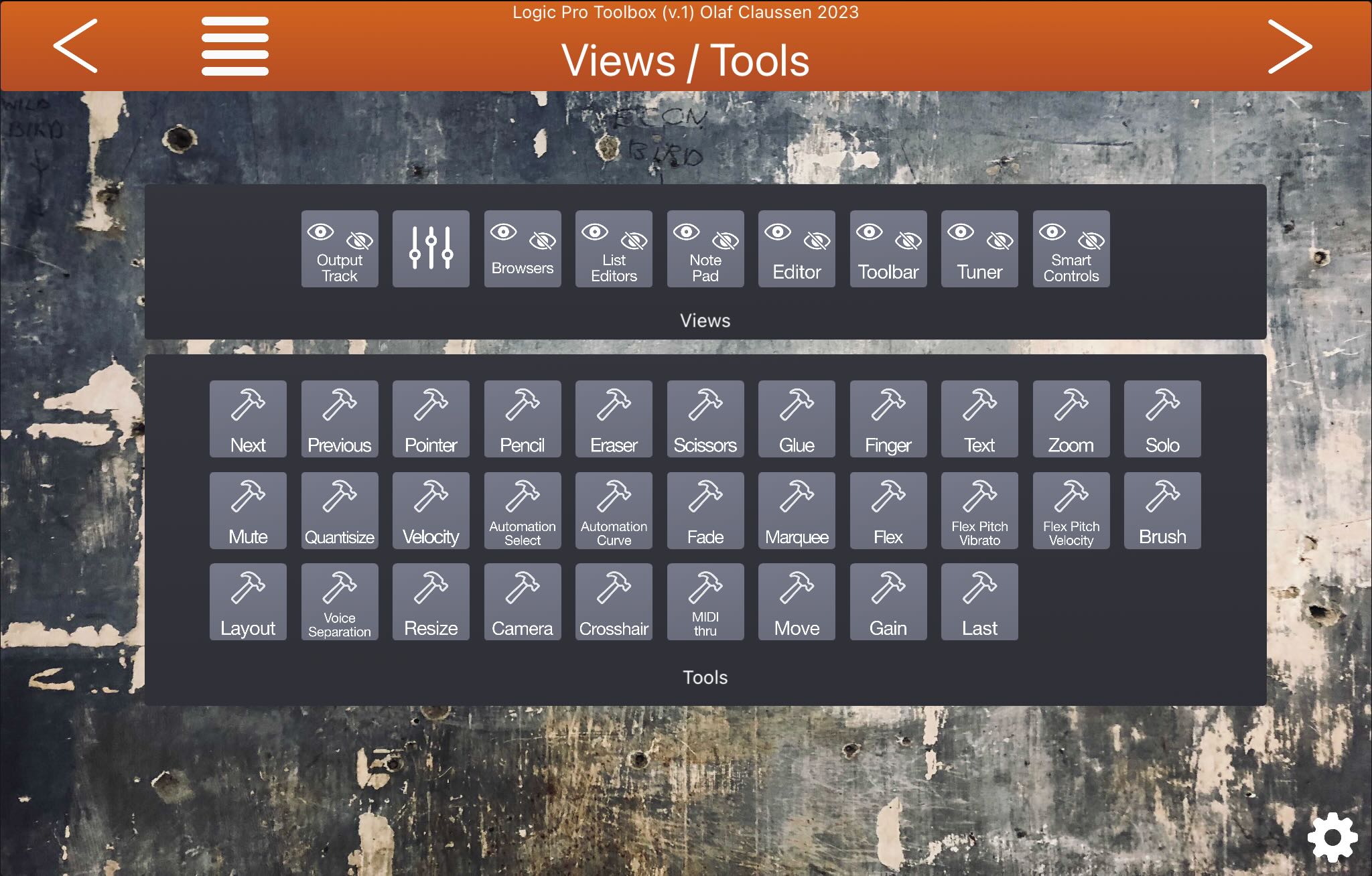Screen dimensions: 1372x876
Task: Choose the MIDI thru tool
Action: coord(705,602)
